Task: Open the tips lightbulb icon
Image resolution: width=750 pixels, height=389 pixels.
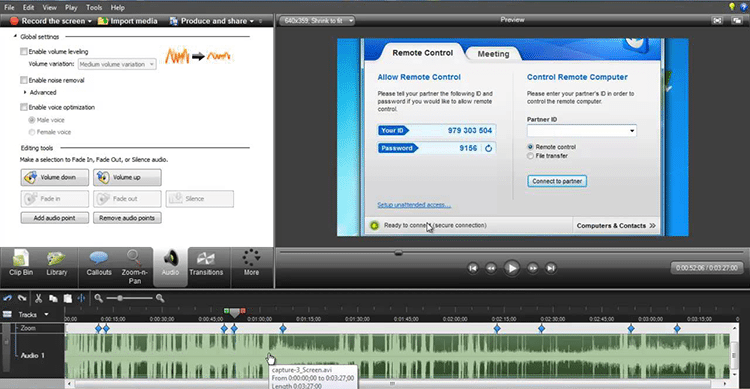Action: [732, 7]
